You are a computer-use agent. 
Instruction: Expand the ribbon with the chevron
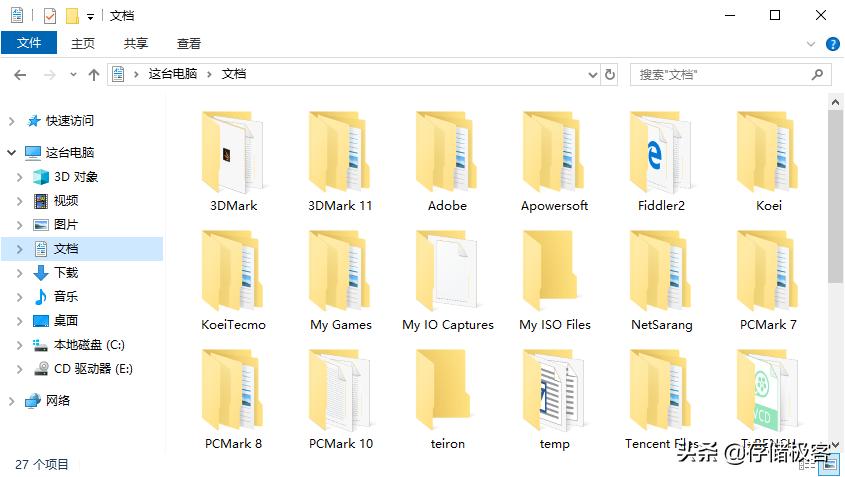[811, 44]
